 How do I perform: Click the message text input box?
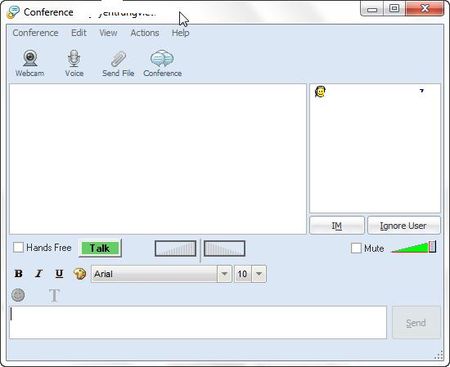coord(198,322)
